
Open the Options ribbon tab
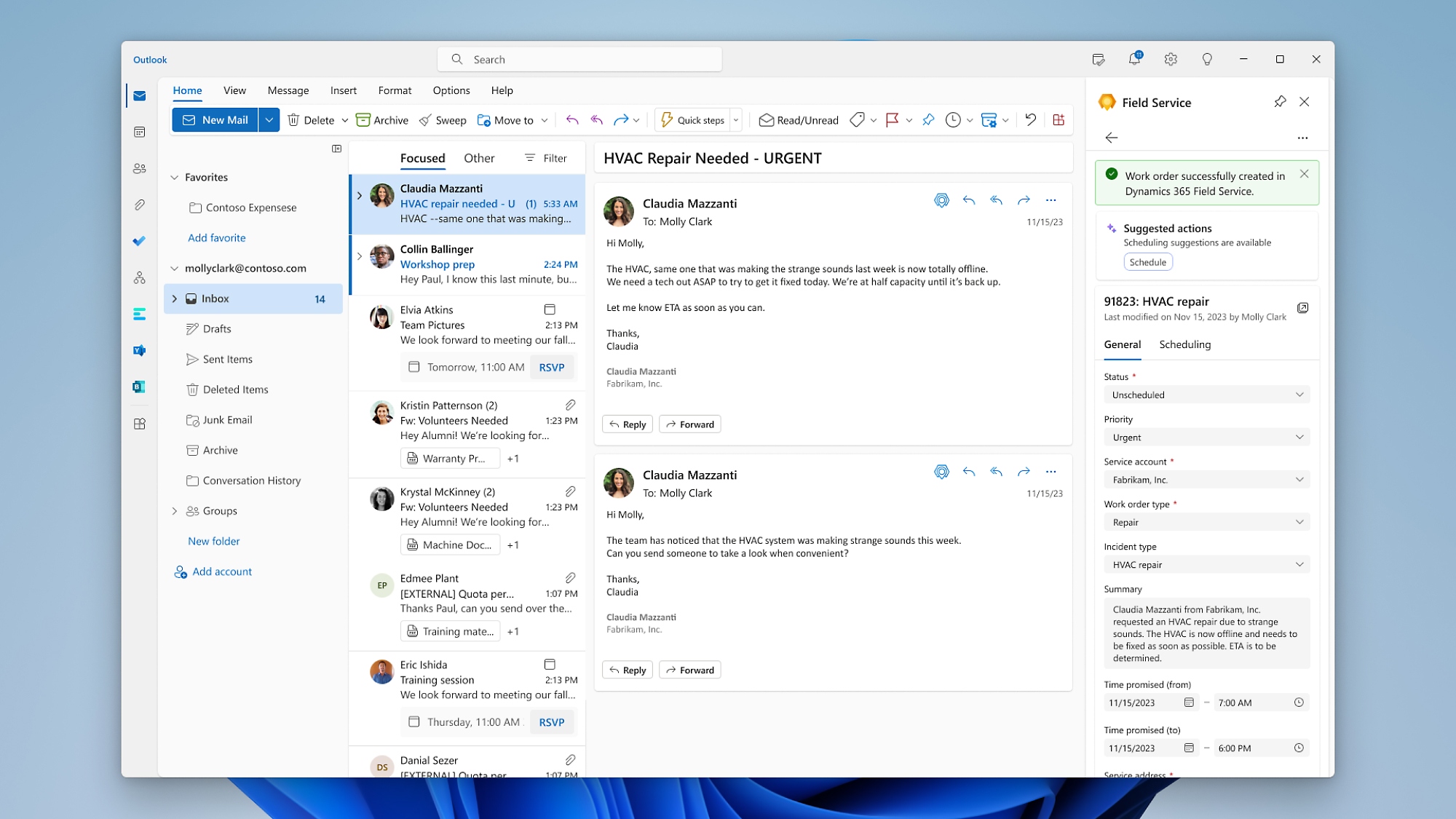[x=451, y=90]
